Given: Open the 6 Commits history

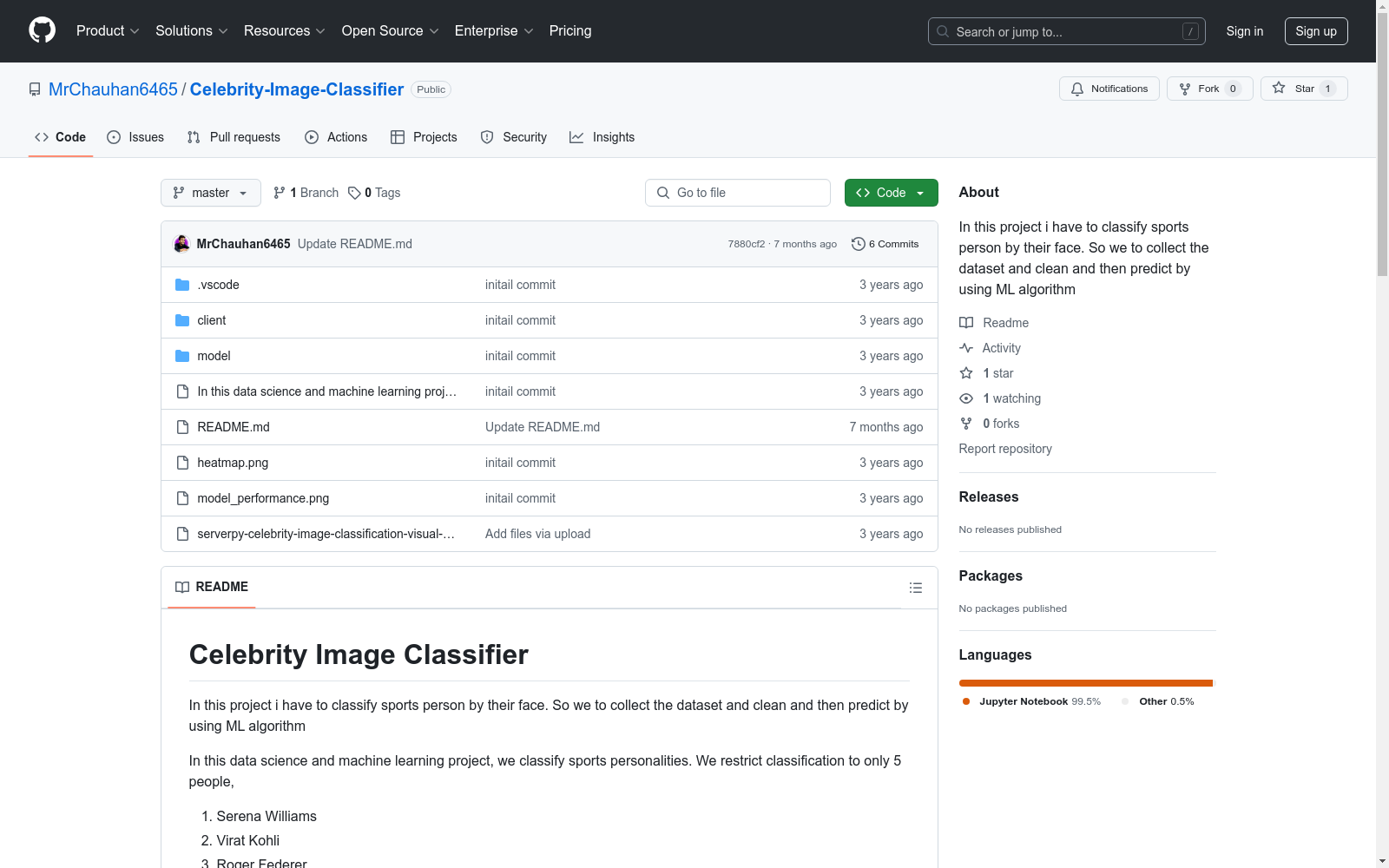Looking at the screenshot, I should 885,244.
